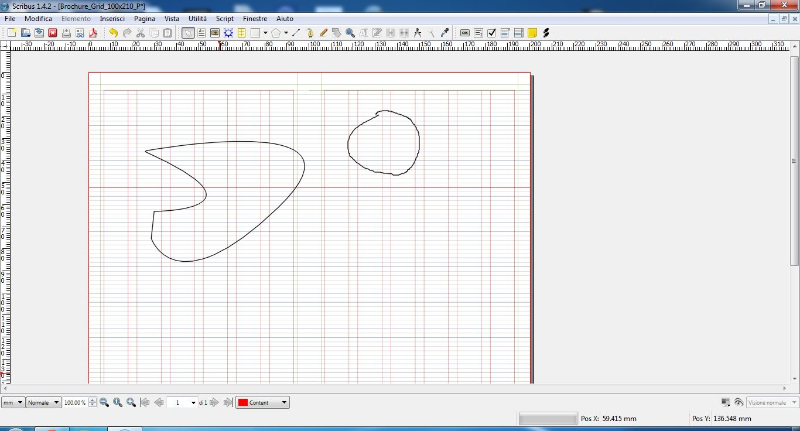Click the PDF checkbox tool in toolbar
This screenshot has height=431, width=800.
tap(491, 32)
